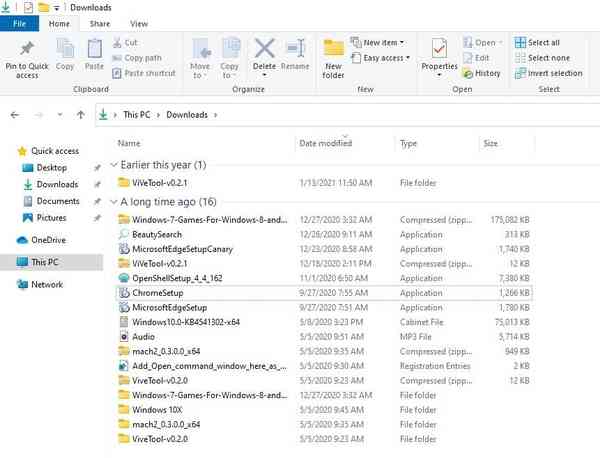This screenshot has height=458, width=600.
Task: Open Documents in navigation pane
Action: [52, 201]
